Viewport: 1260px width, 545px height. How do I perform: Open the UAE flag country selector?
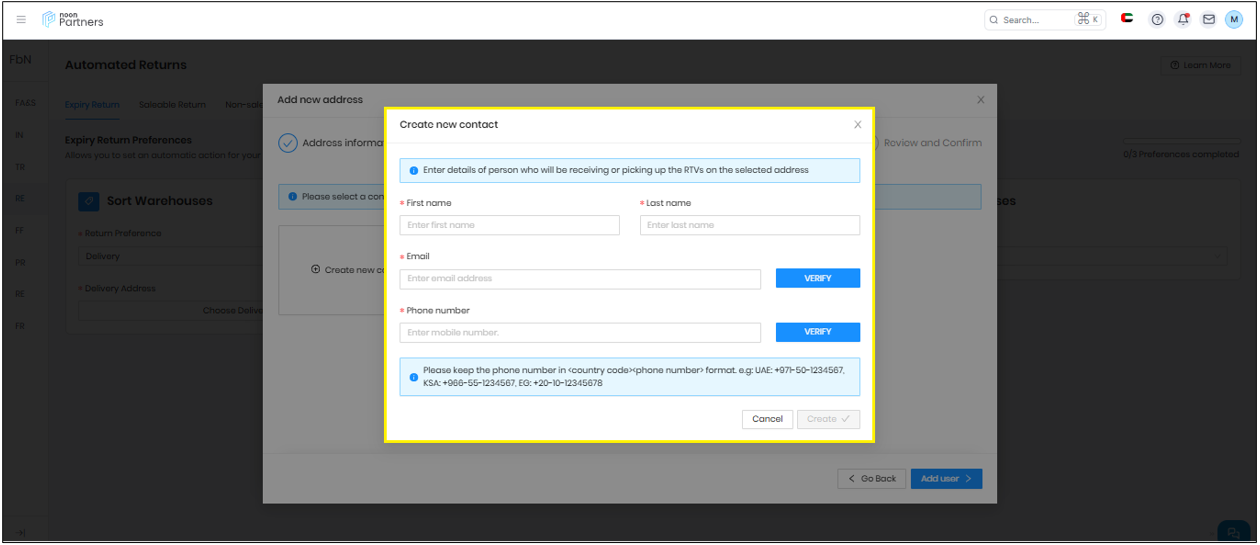tap(1127, 19)
